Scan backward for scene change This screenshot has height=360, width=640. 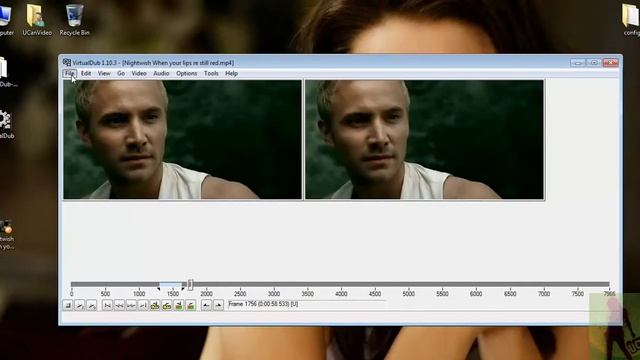tap(178, 305)
